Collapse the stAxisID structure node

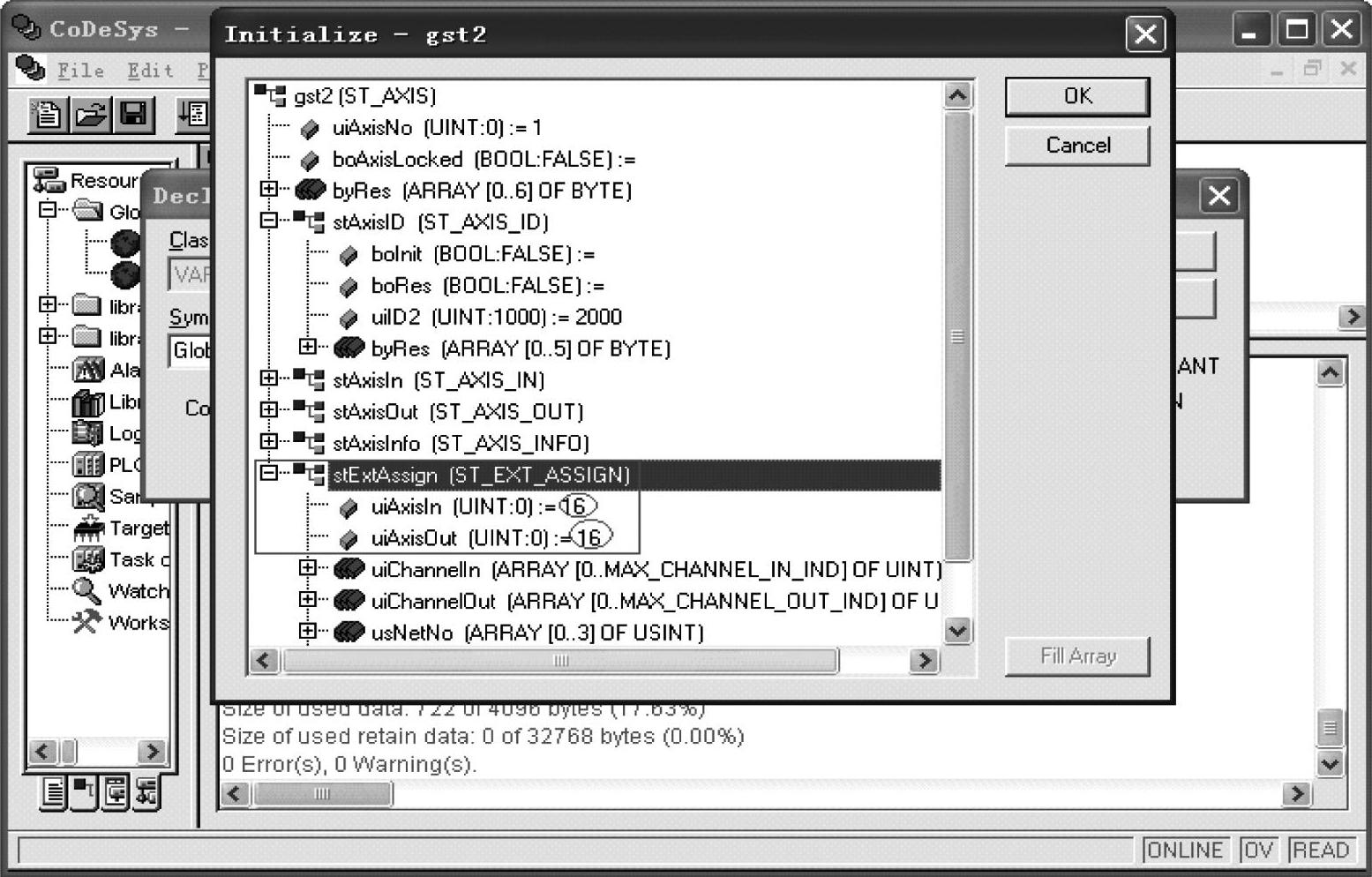tap(269, 221)
